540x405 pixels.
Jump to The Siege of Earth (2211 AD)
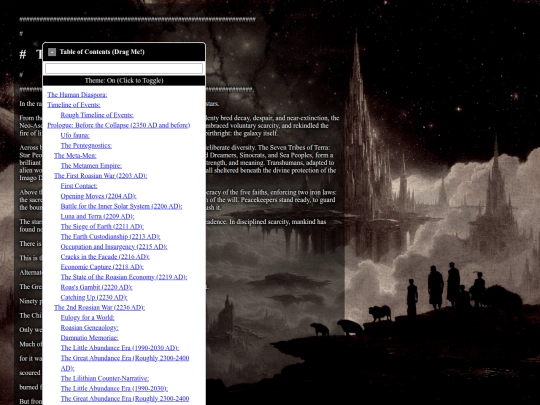[x=102, y=227]
